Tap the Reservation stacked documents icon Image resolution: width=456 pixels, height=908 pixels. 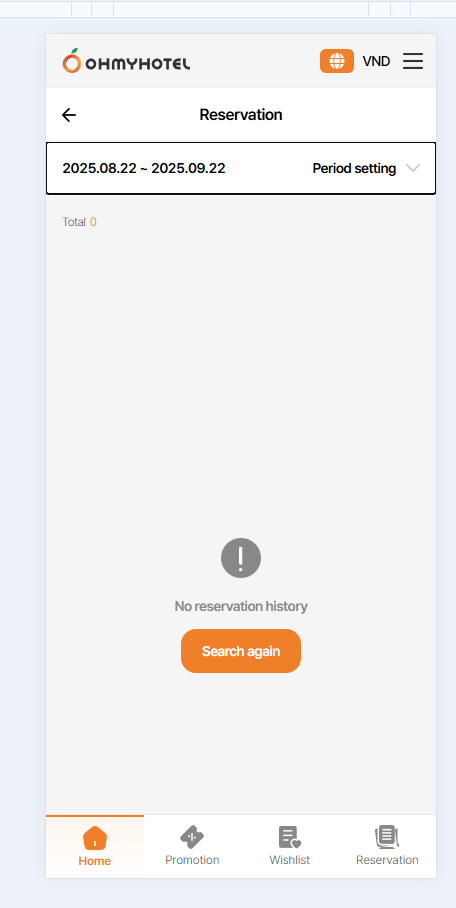point(387,837)
